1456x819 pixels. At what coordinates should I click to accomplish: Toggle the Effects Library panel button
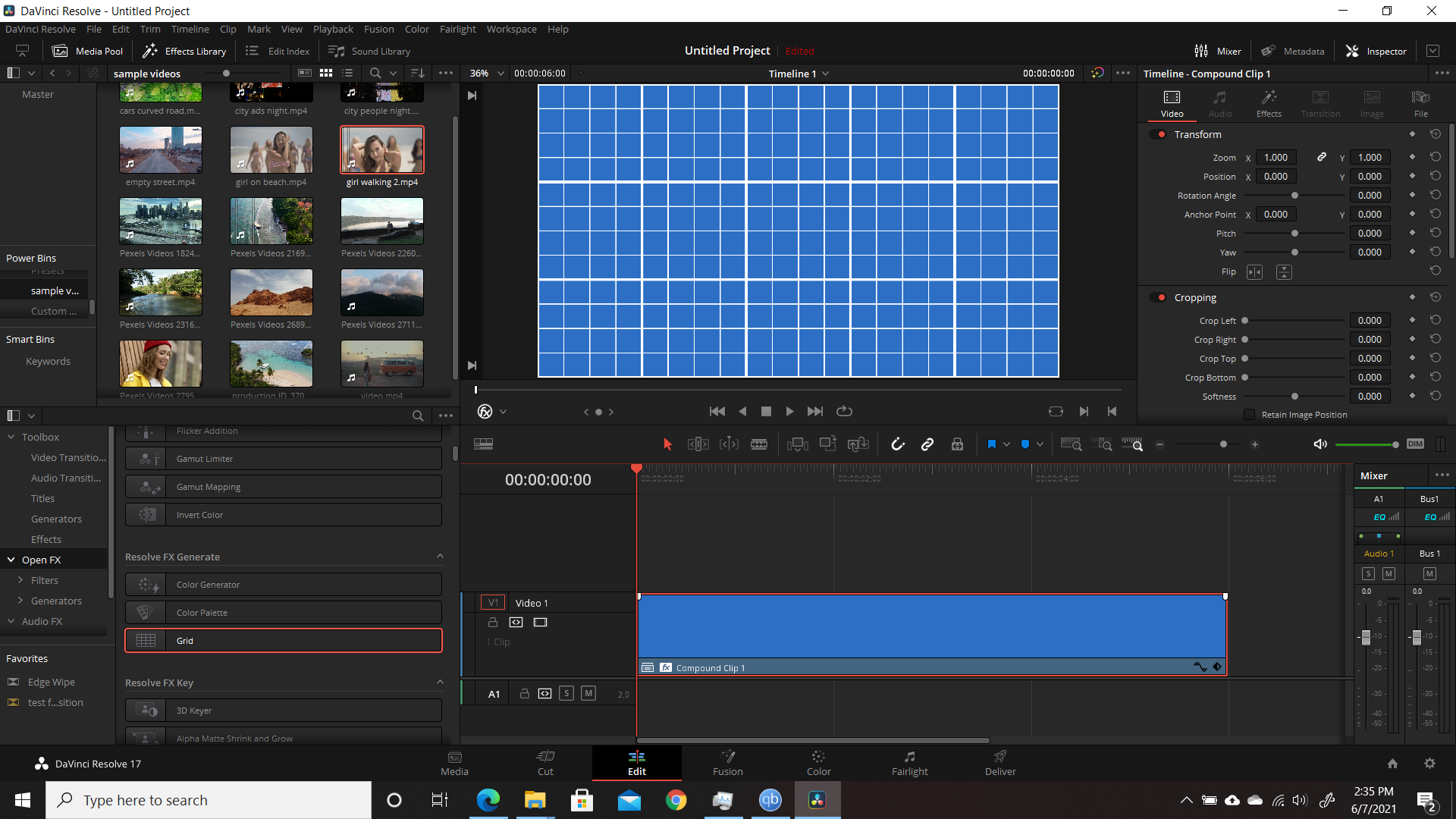185,51
